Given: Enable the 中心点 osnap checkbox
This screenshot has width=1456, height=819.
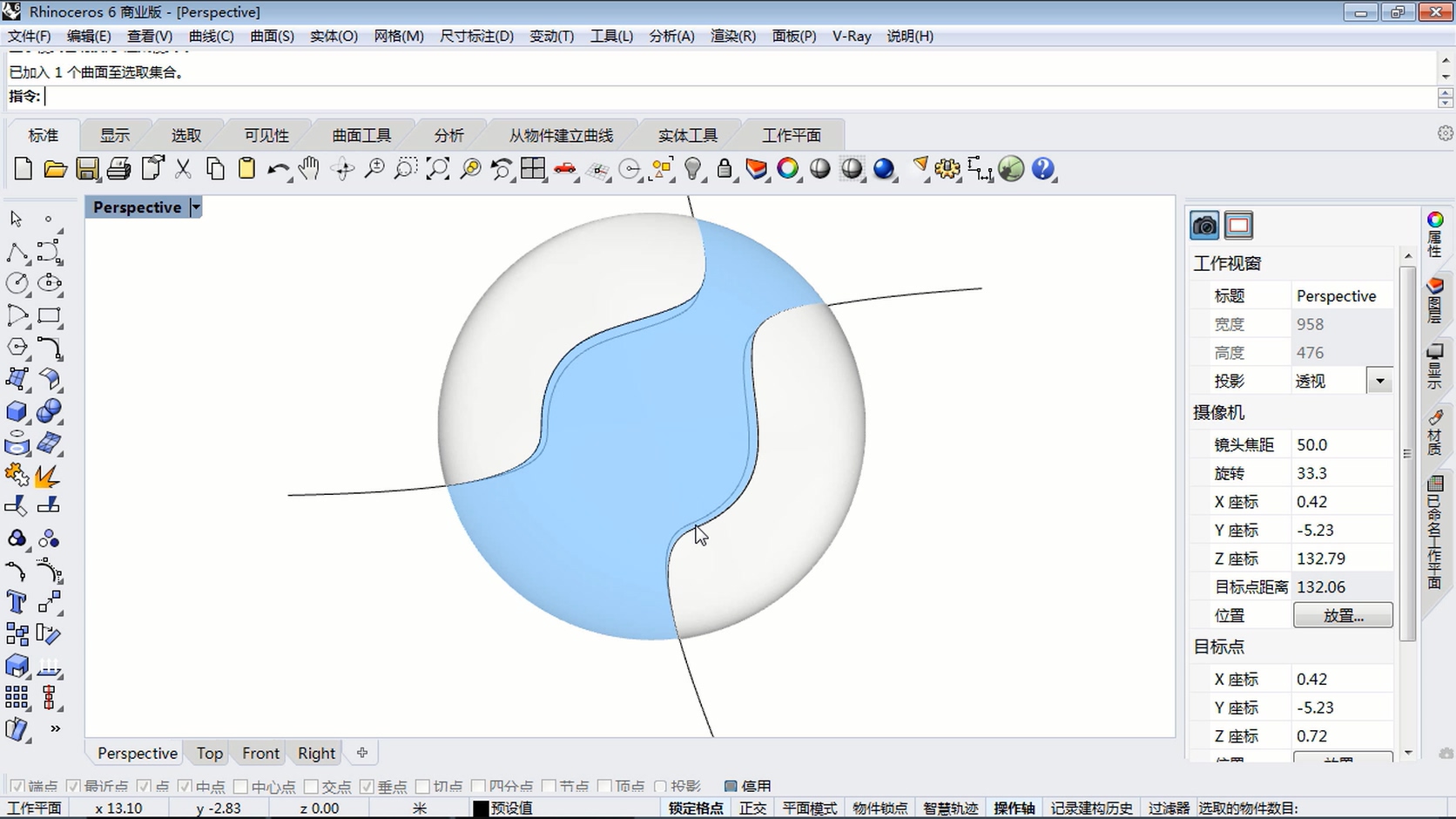Looking at the screenshot, I should coord(241,786).
